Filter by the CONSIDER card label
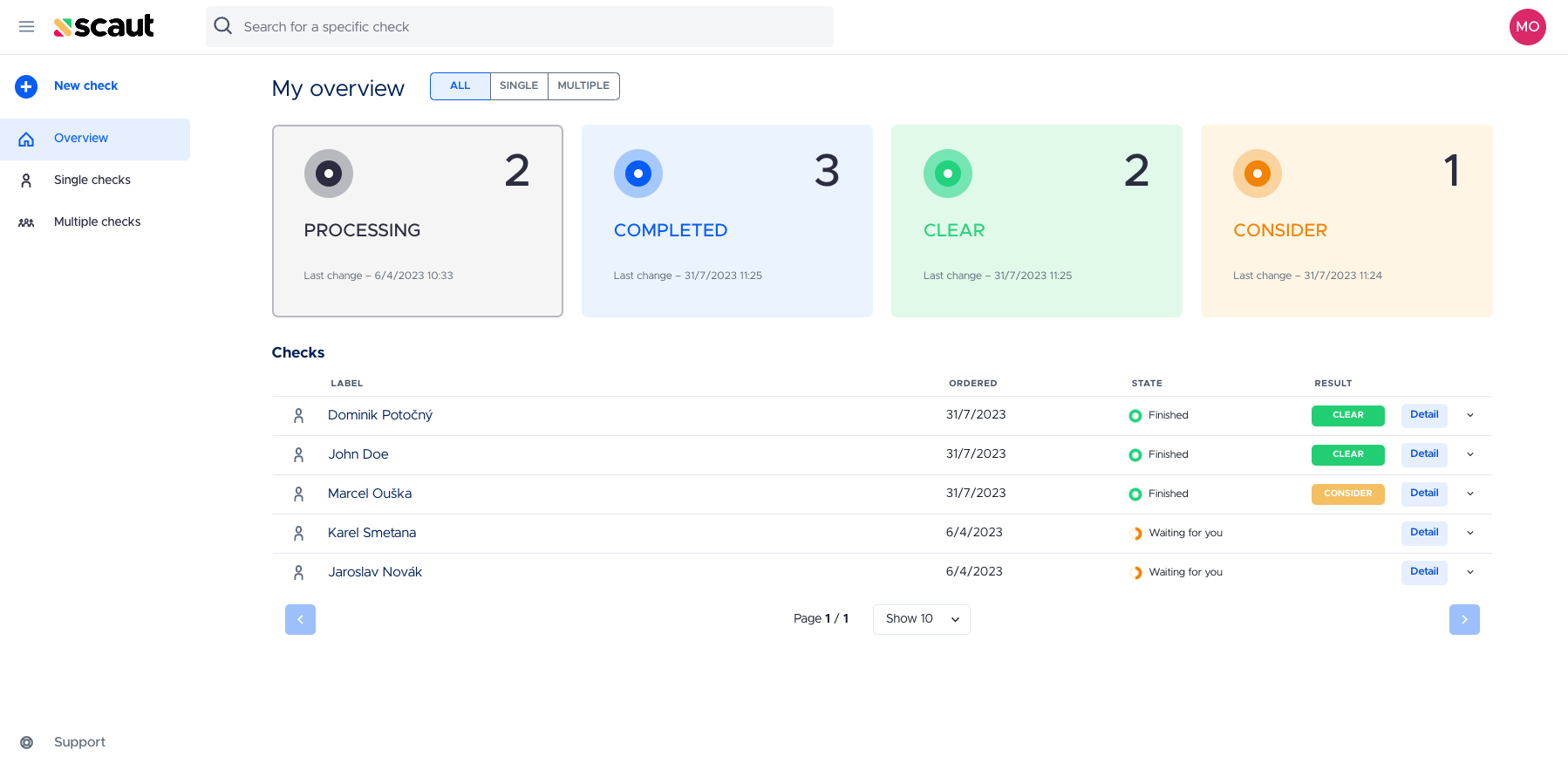The image size is (1568, 770). 1280,230
